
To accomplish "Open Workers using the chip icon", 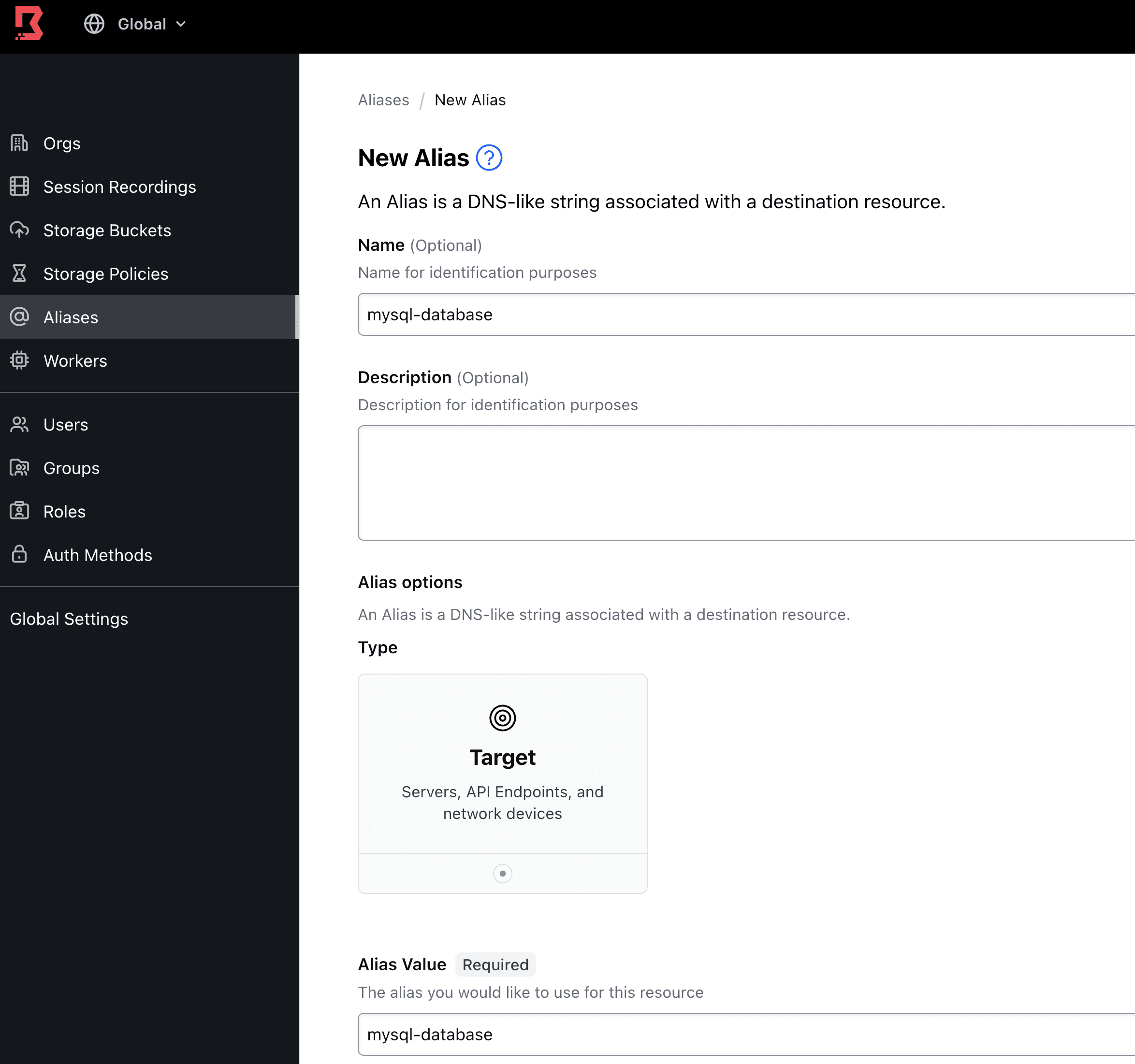I will tap(19, 360).
